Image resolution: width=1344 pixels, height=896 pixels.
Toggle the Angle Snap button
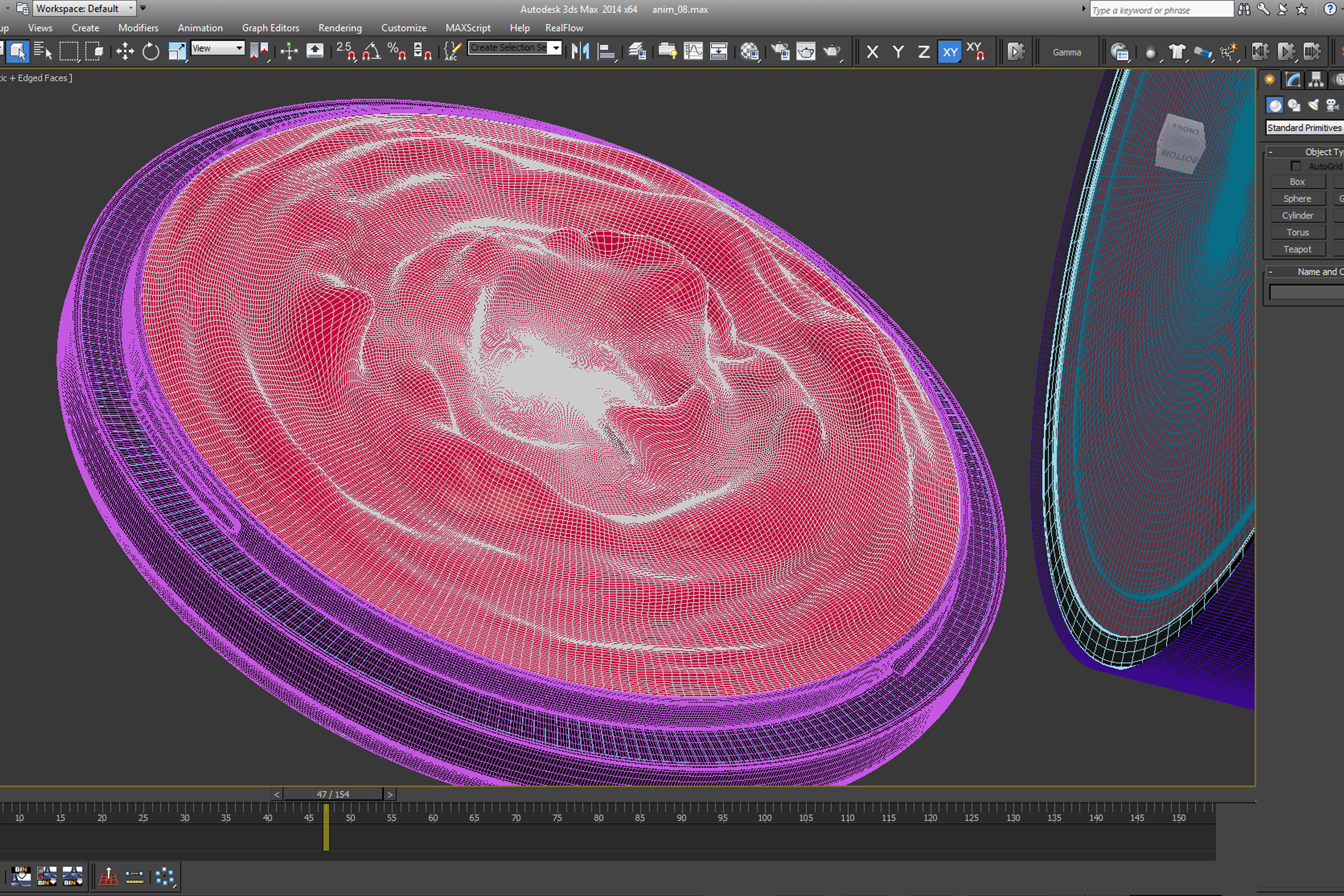coord(371,52)
